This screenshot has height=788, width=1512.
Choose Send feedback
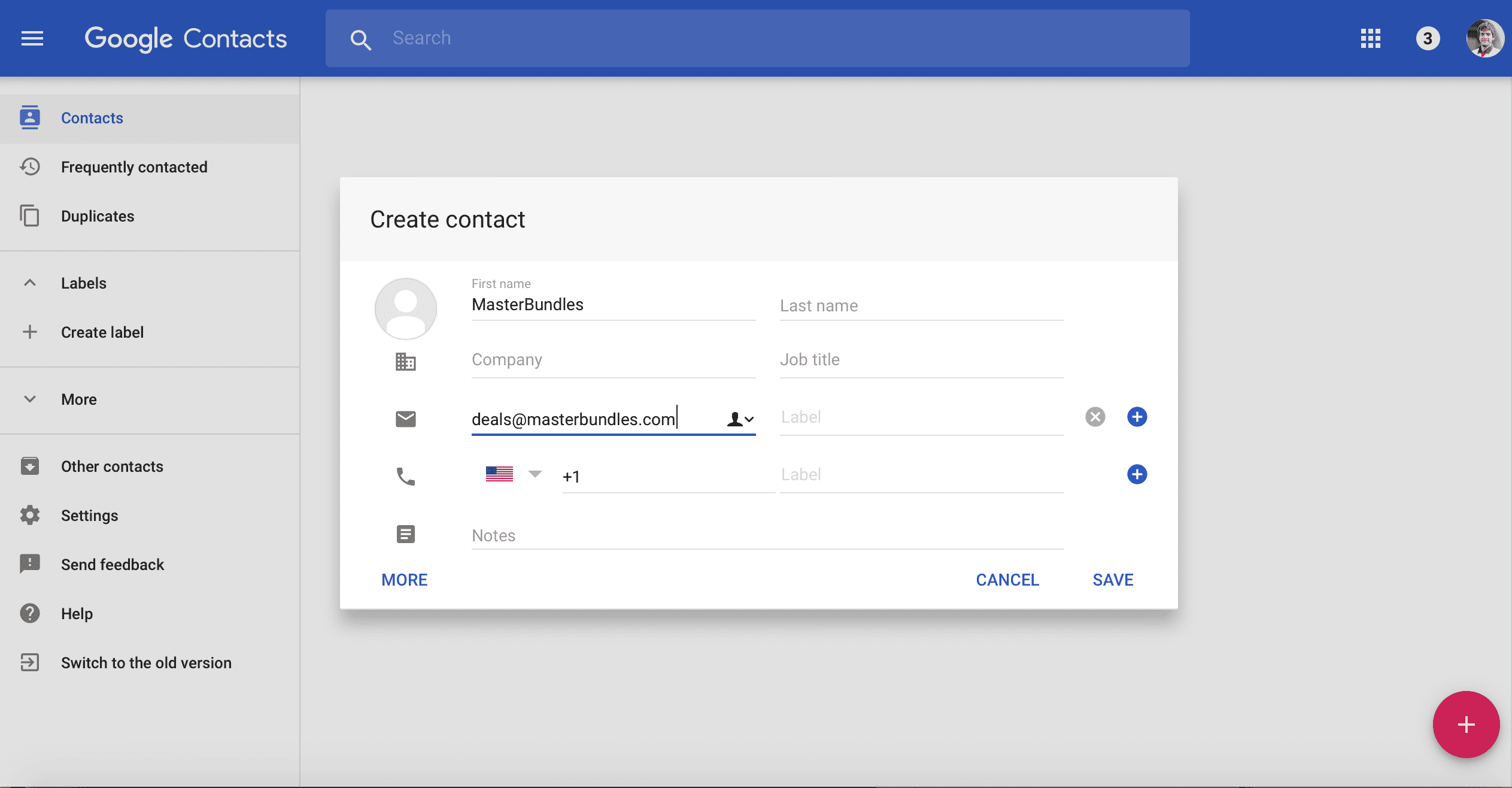[150, 565]
